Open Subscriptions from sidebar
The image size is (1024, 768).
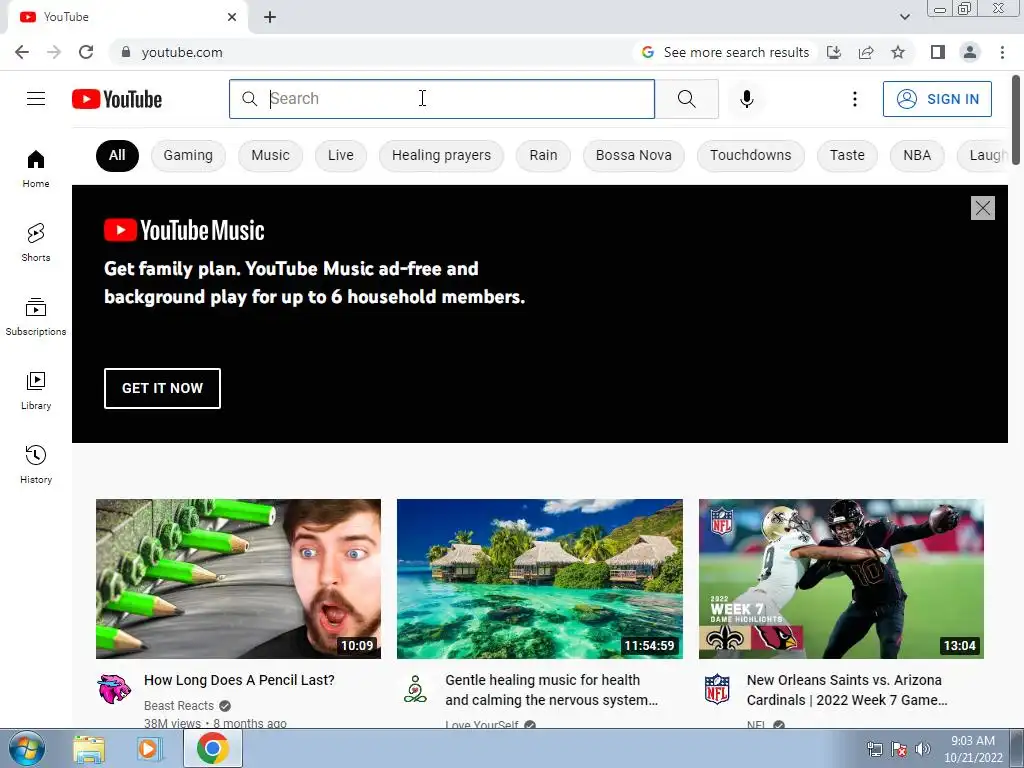coord(36,316)
